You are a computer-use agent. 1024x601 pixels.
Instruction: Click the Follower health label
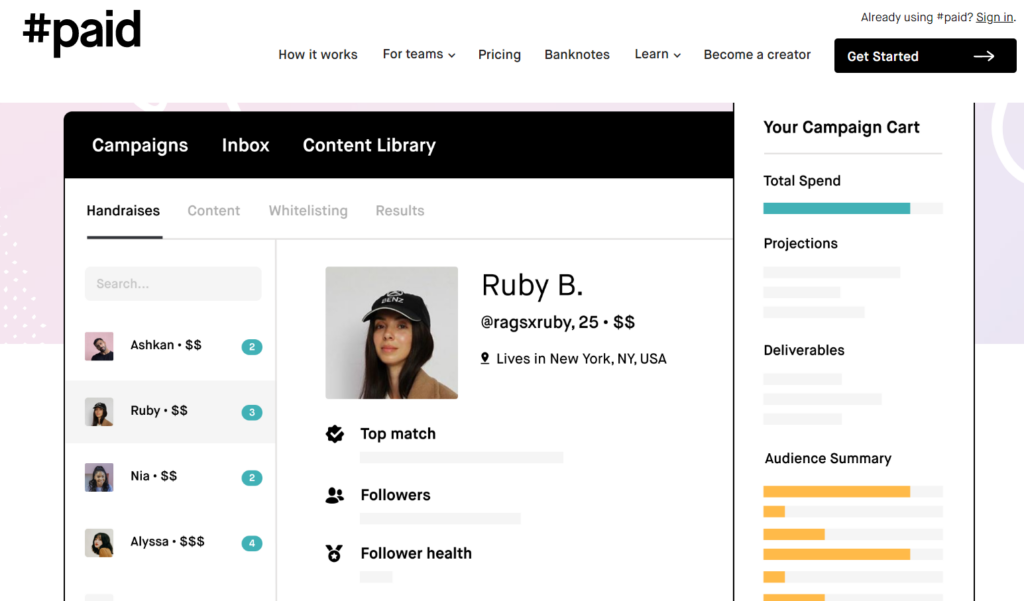(x=416, y=553)
